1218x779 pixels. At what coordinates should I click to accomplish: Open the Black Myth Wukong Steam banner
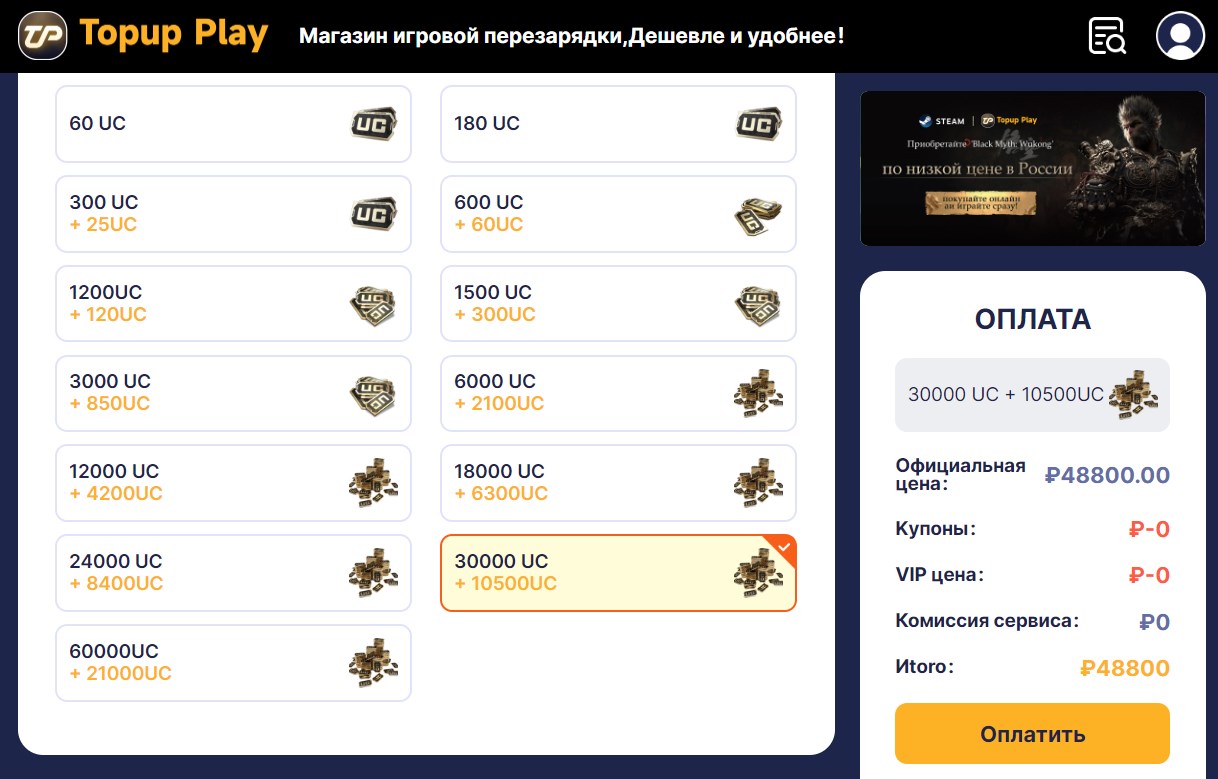click(x=1033, y=168)
